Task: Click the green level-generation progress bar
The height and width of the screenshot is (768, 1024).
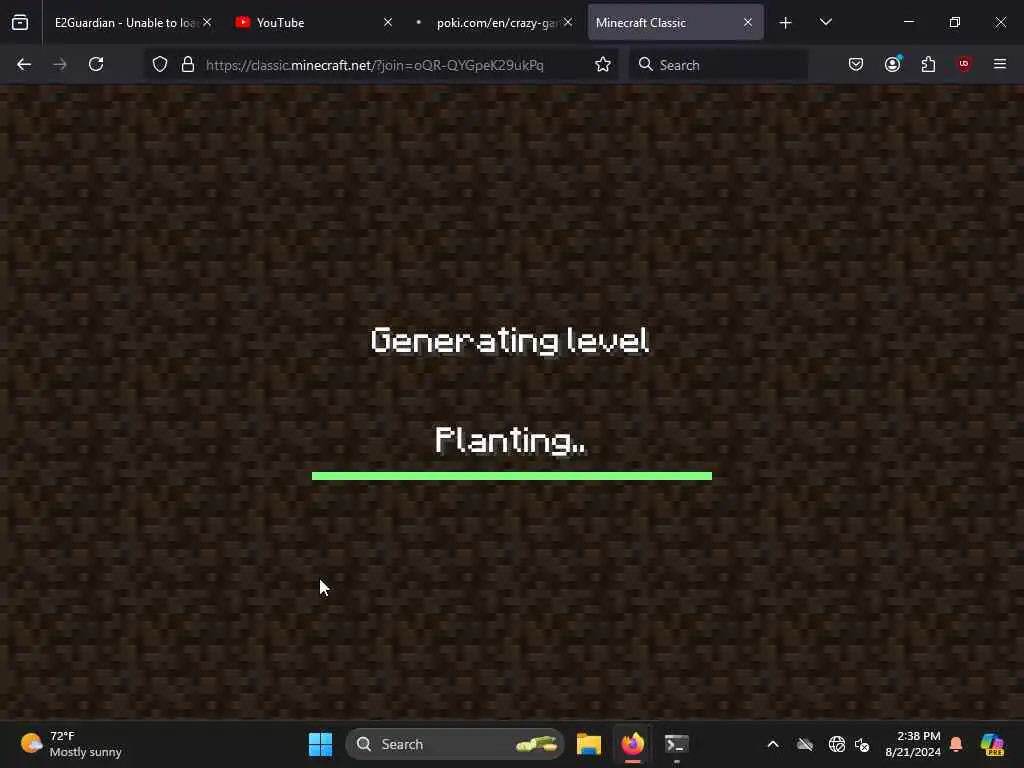Action: tap(512, 476)
